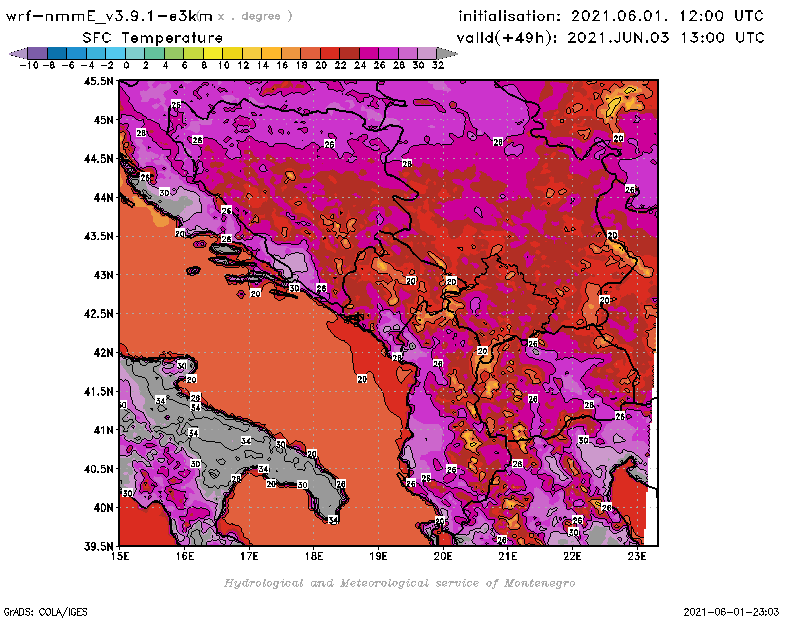
Task: Click the '-6' value under the color legend
Action: (x=68, y=65)
